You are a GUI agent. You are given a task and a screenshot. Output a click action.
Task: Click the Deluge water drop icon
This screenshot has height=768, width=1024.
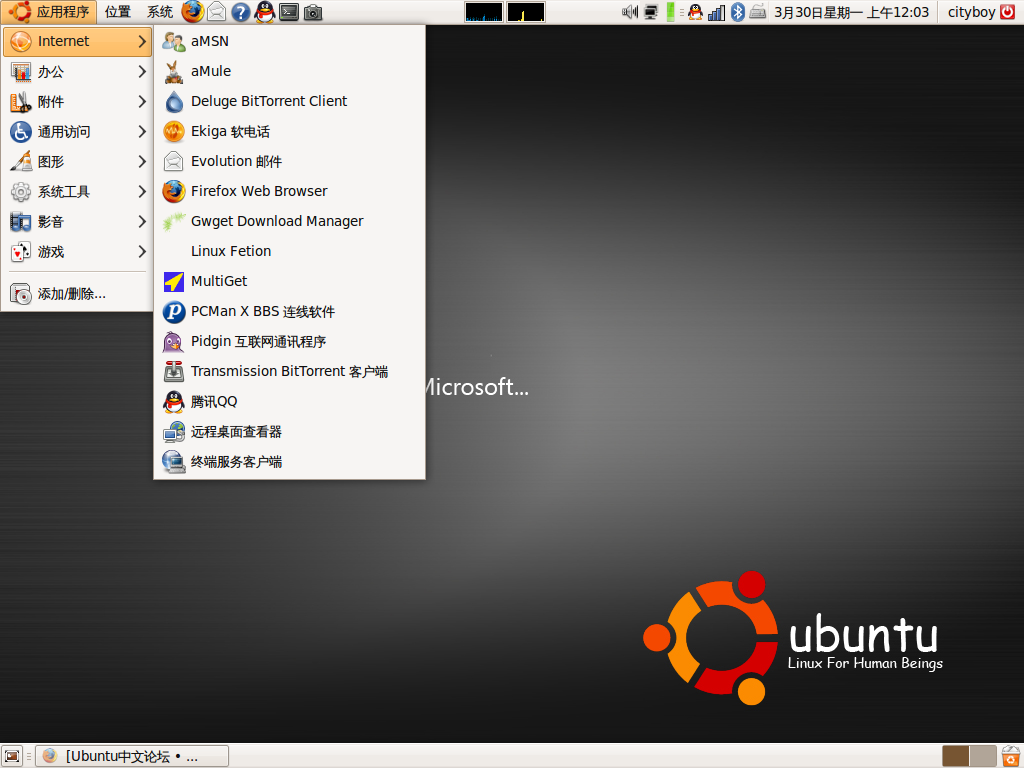point(174,101)
